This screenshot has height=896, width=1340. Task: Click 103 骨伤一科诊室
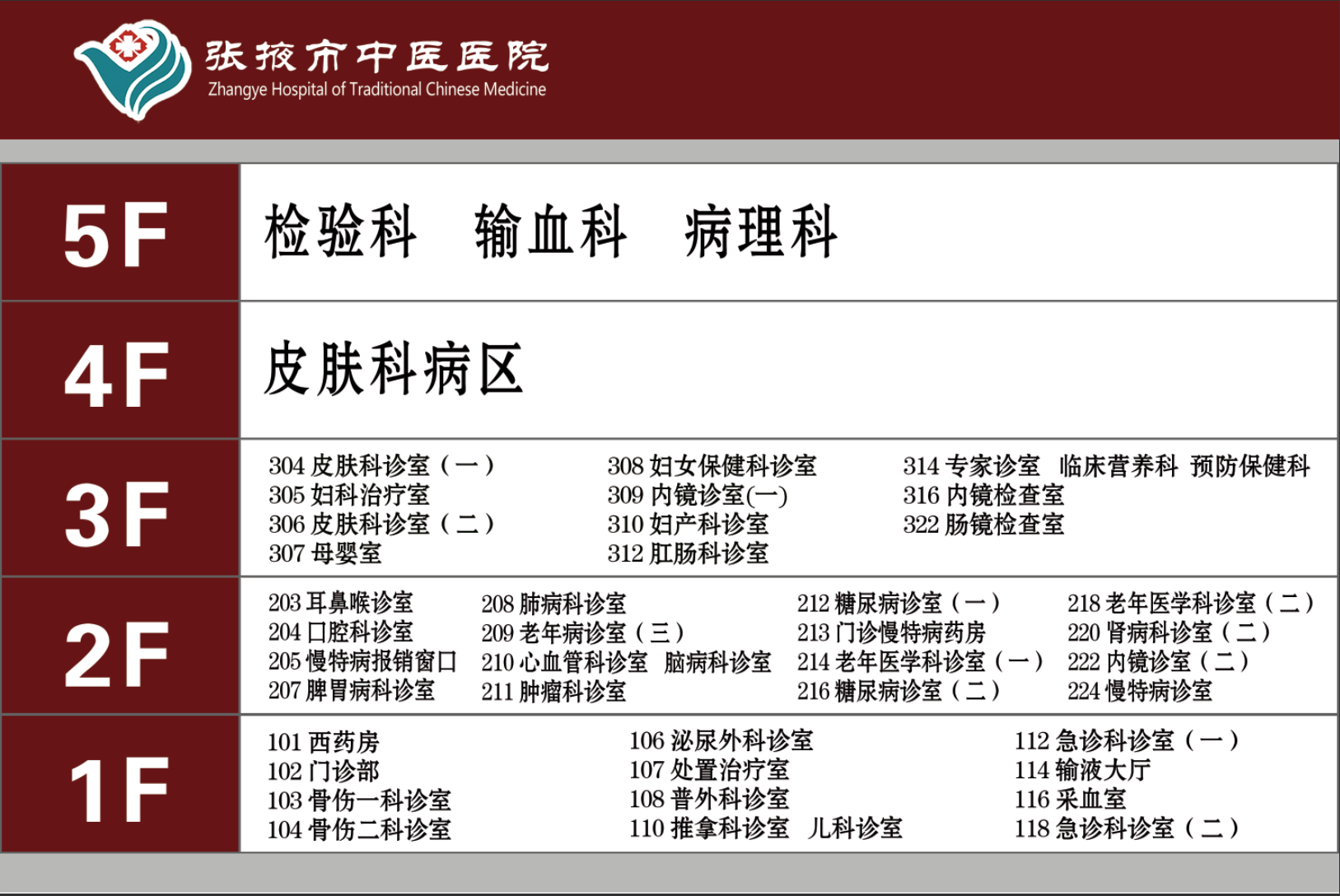pos(359,800)
